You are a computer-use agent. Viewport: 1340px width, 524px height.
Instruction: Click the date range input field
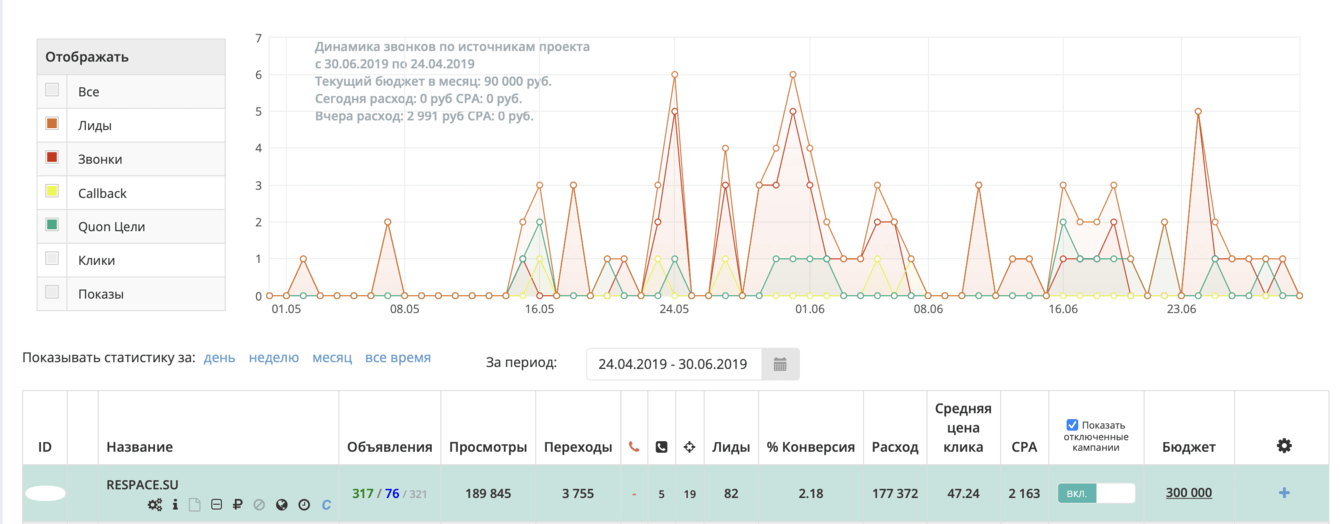[674, 364]
